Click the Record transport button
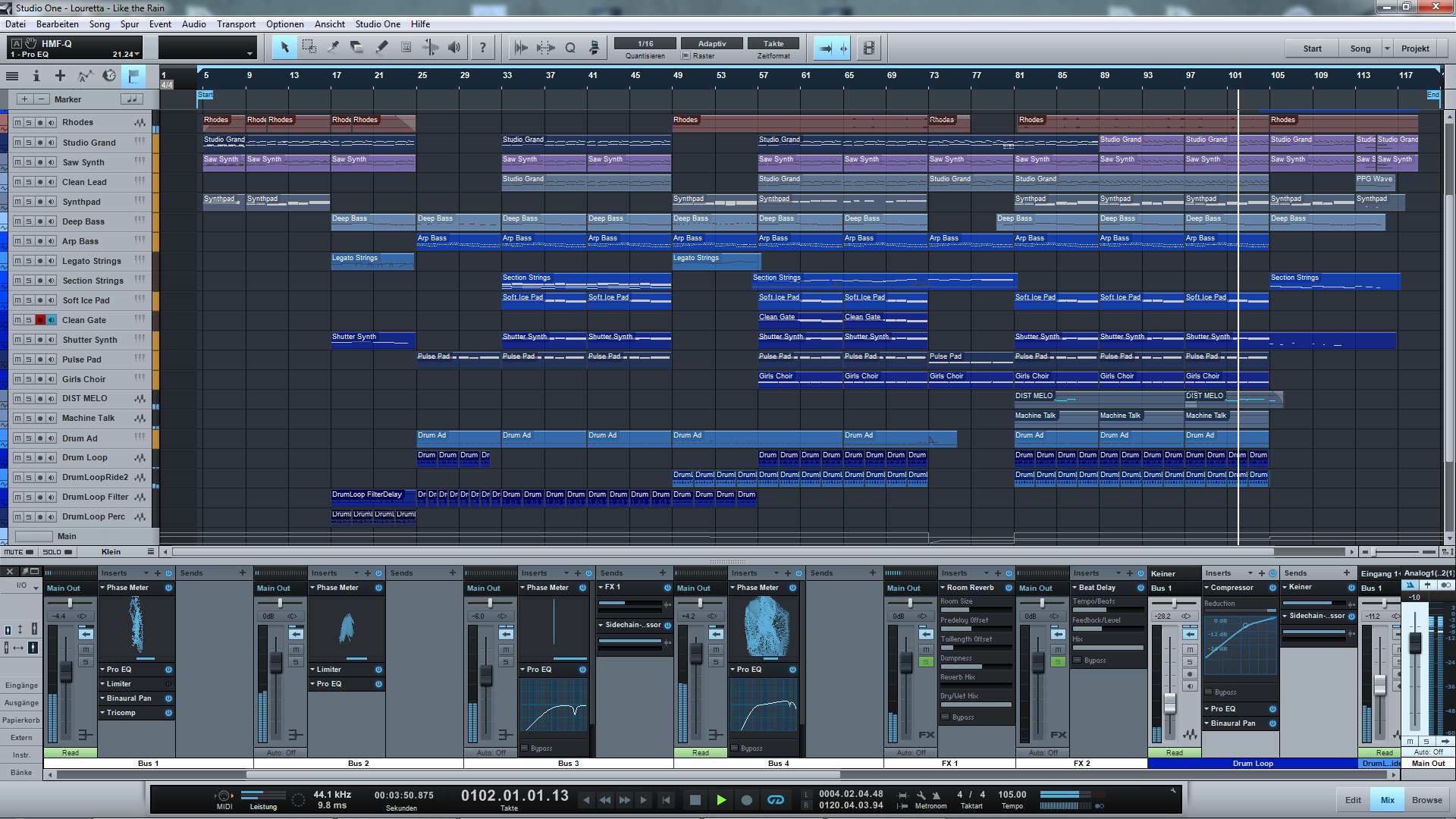Screen dimensions: 1456x819 746,799
